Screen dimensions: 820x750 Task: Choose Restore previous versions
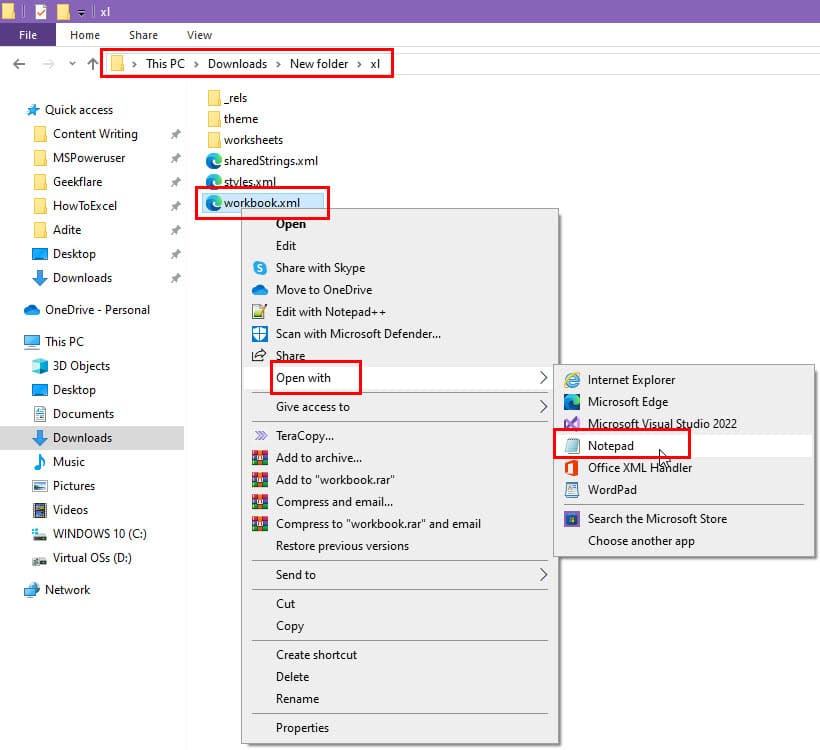click(x=342, y=546)
